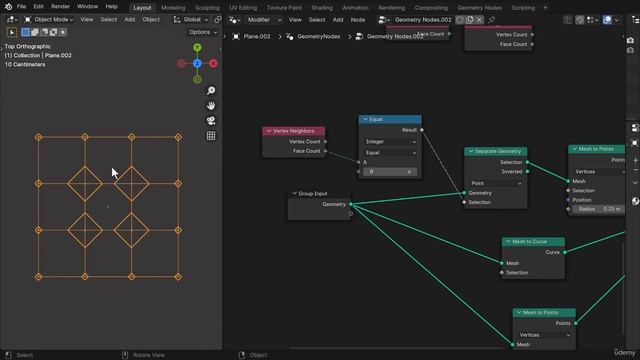Image resolution: width=640 pixels, height=360 pixels.
Task: Click the blue Z axis gizmo ball
Action: [x=197, y=64]
